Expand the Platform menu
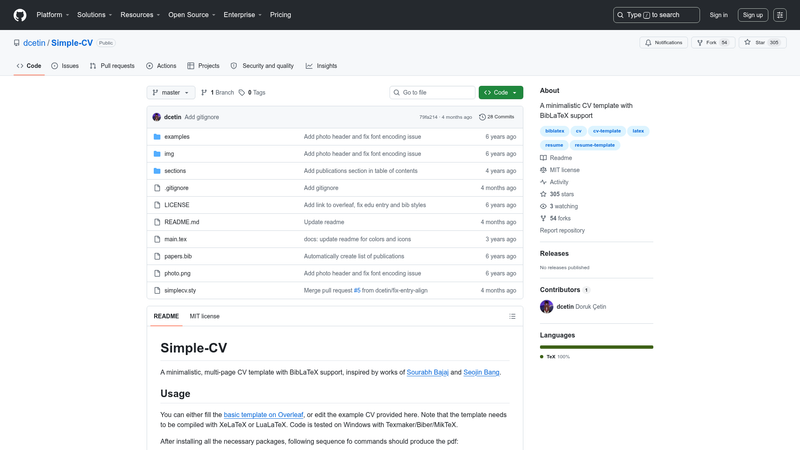800x450 pixels. (53, 15)
